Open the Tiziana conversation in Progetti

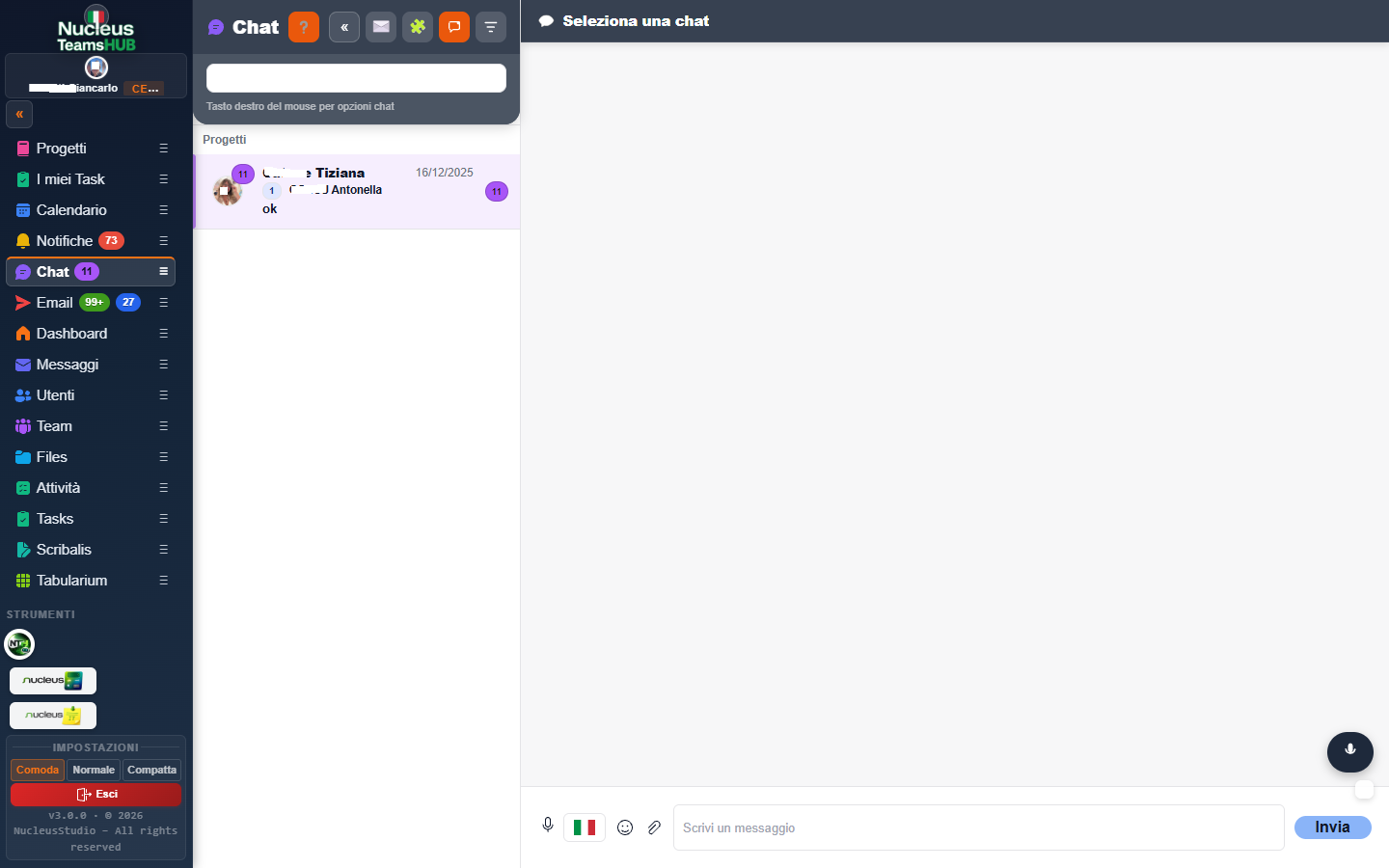coord(356,191)
